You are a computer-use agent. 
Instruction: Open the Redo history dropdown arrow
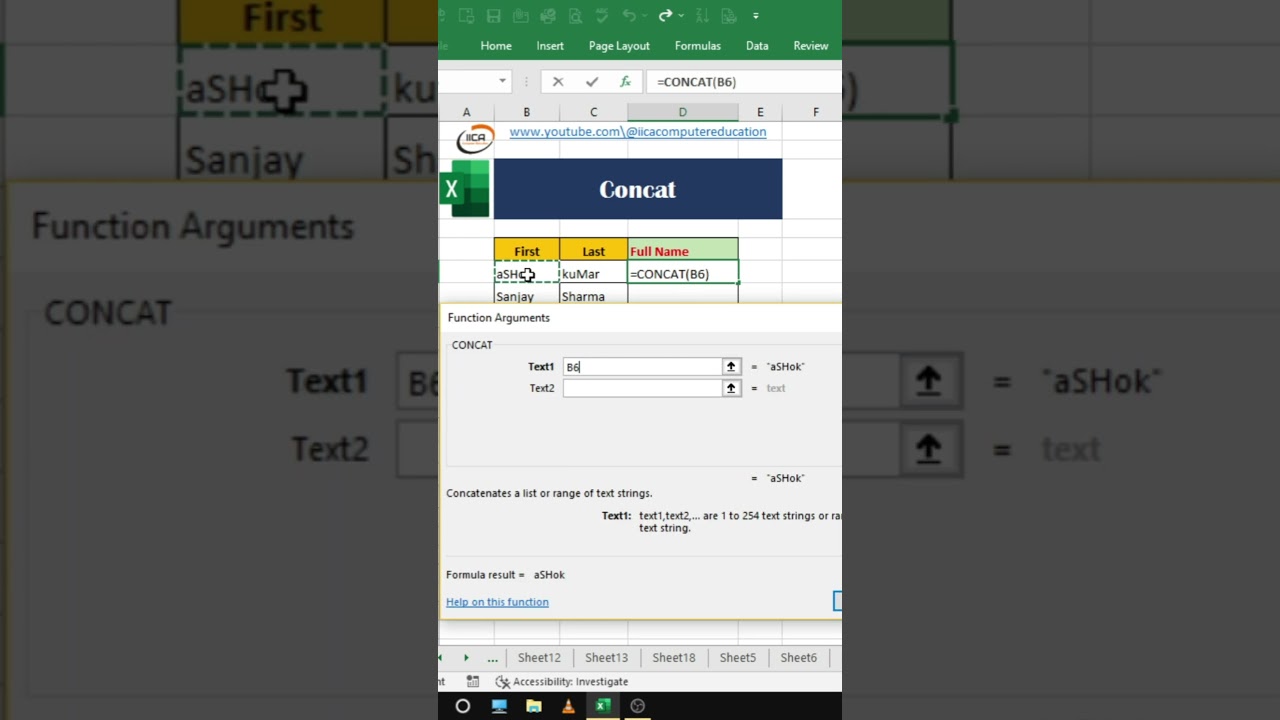click(681, 16)
